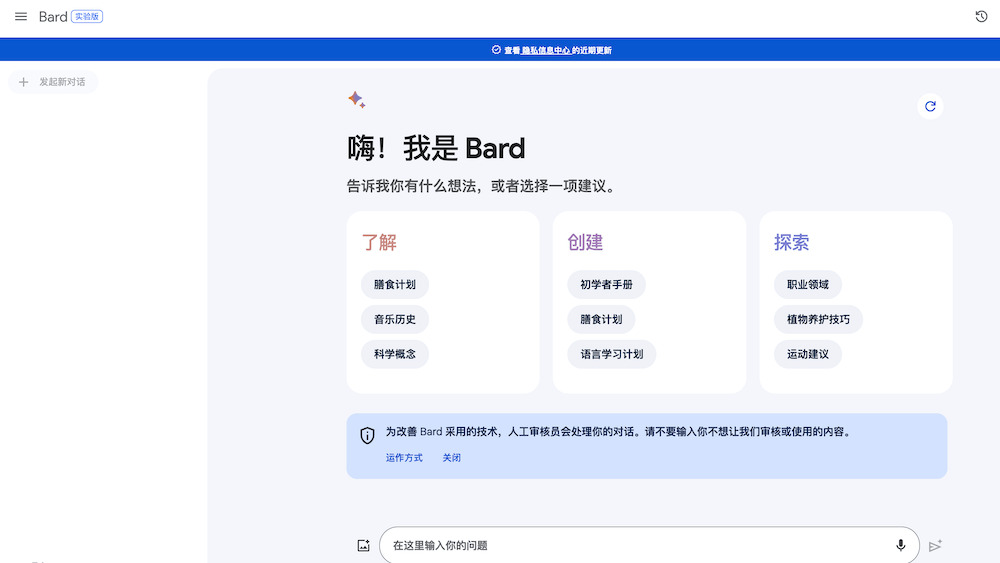Click the Bard sparkle logo icon
Viewport: 1000px width, 563px height.
coord(357,99)
